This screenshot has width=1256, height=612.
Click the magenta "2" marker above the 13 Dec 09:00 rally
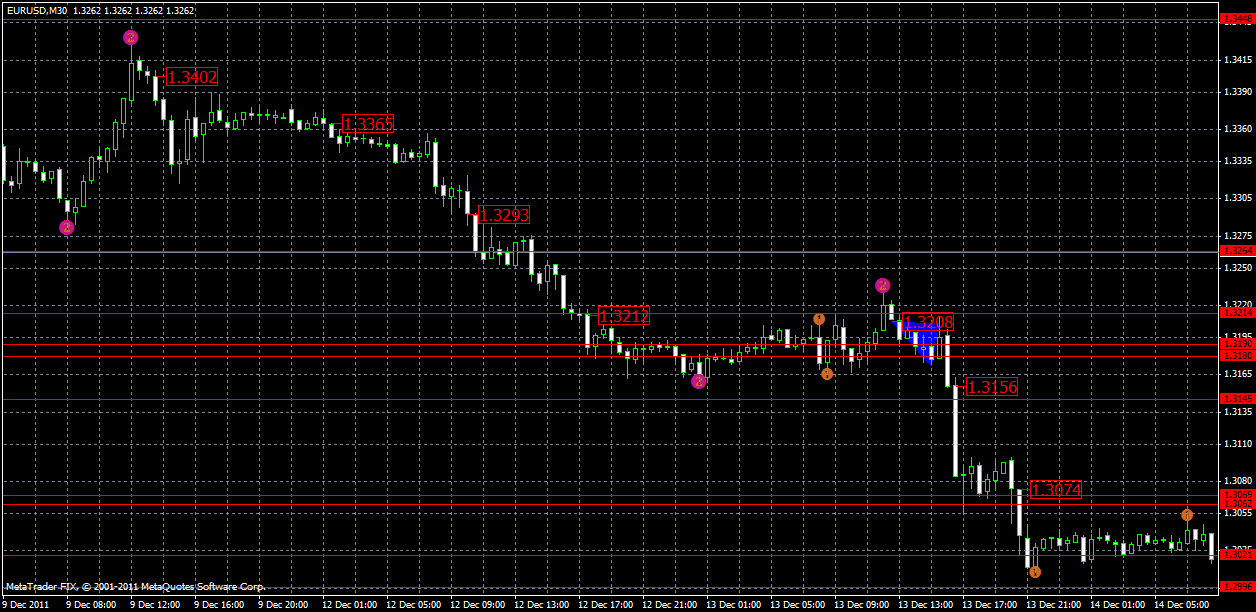(x=883, y=285)
